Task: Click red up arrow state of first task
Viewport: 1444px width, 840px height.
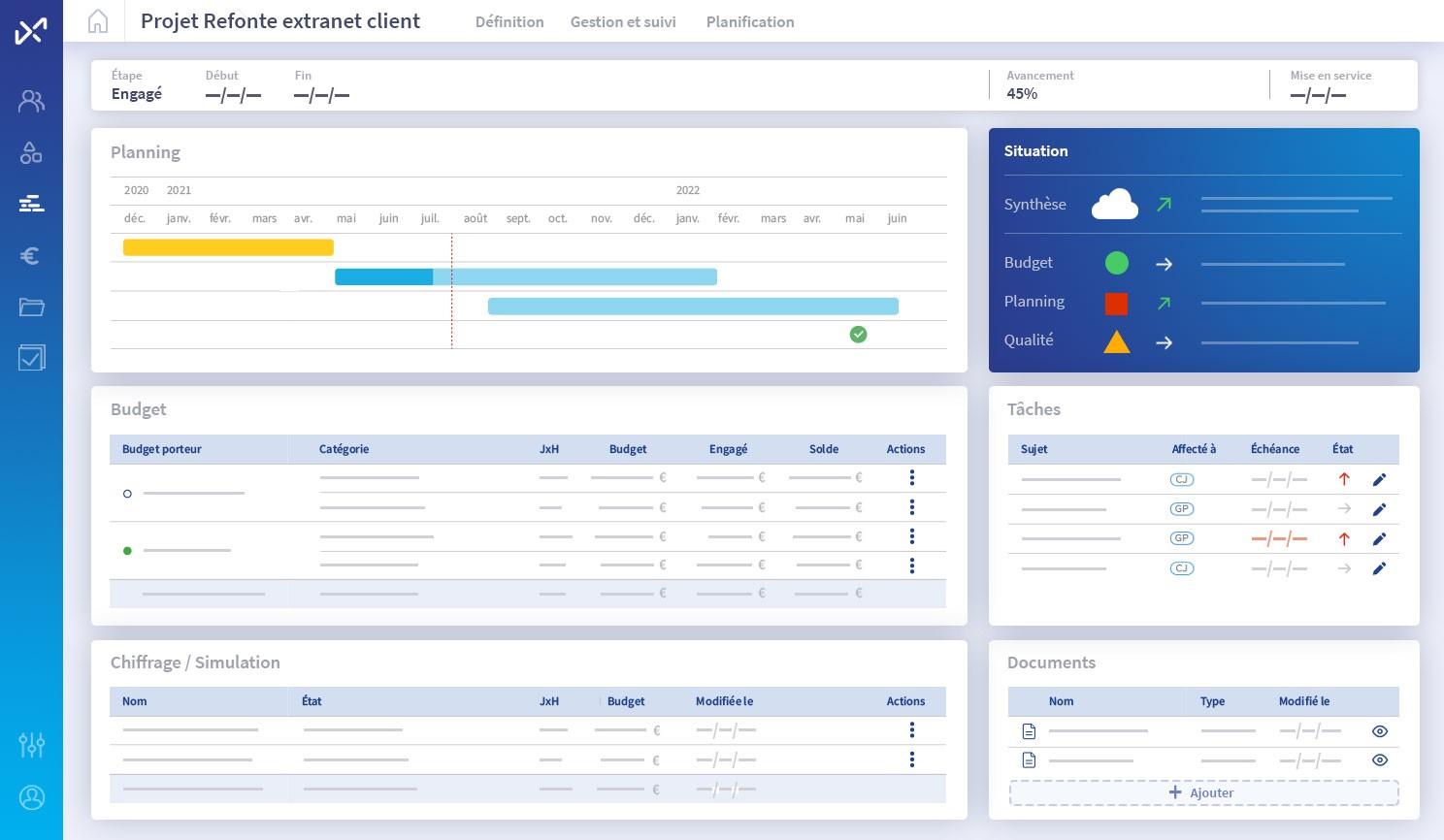Action: tap(1344, 479)
